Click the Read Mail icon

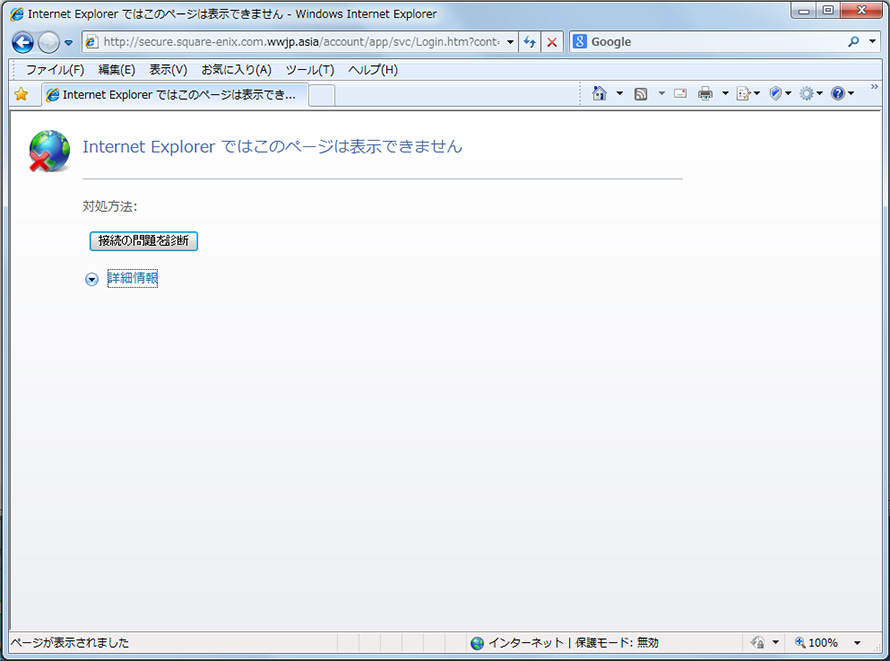[x=681, y=94]
